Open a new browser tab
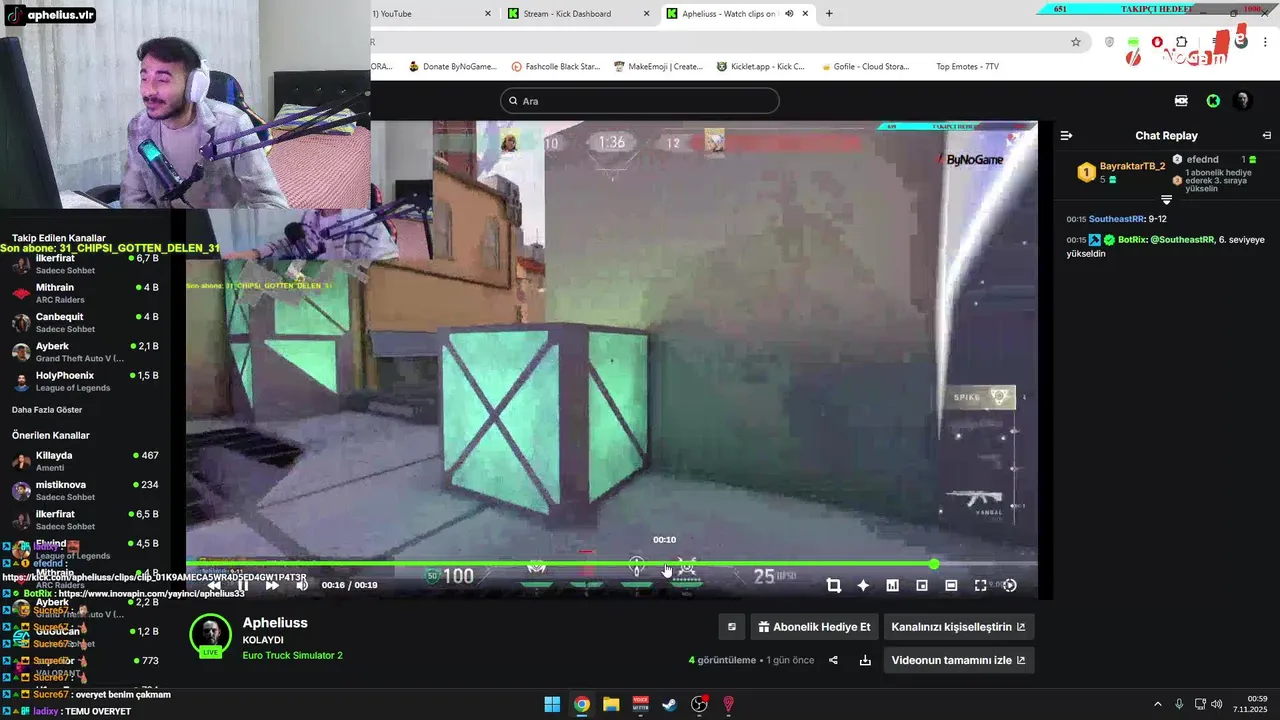1280x720 pixels. 829,14
